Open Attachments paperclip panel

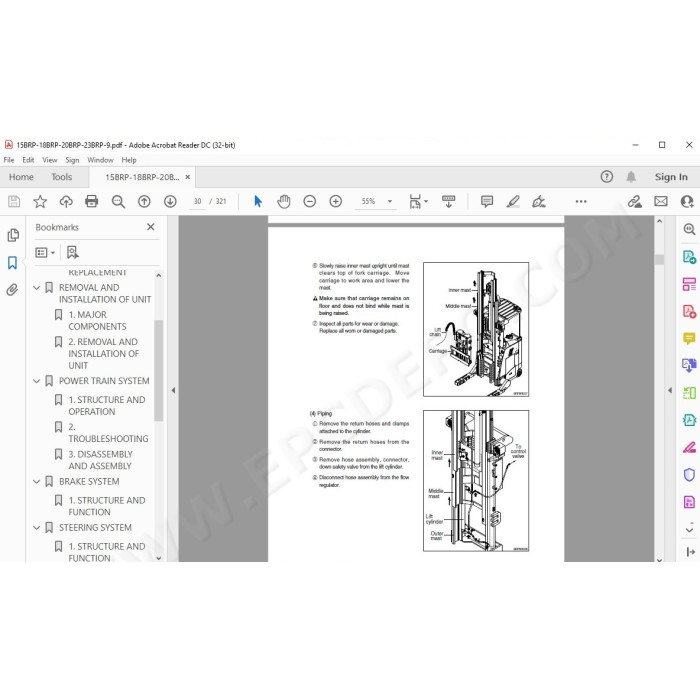click(12, 290)
